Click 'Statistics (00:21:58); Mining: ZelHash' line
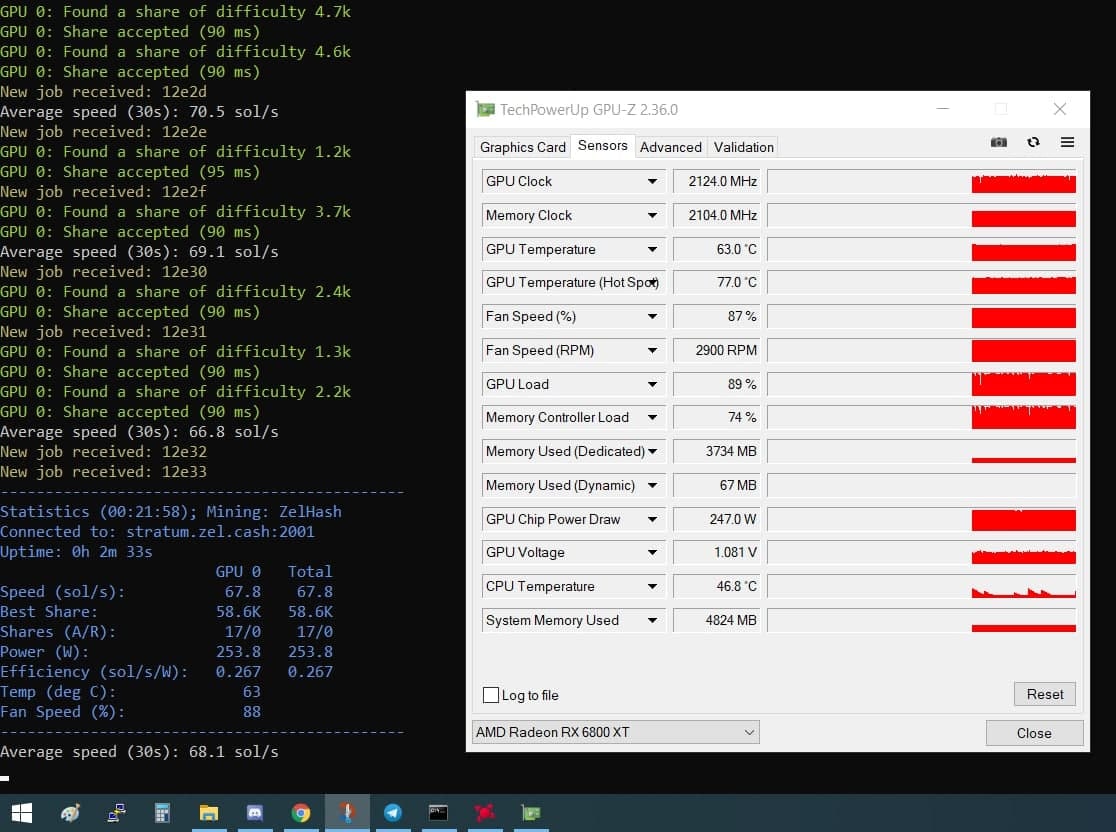 coord(171,512)
